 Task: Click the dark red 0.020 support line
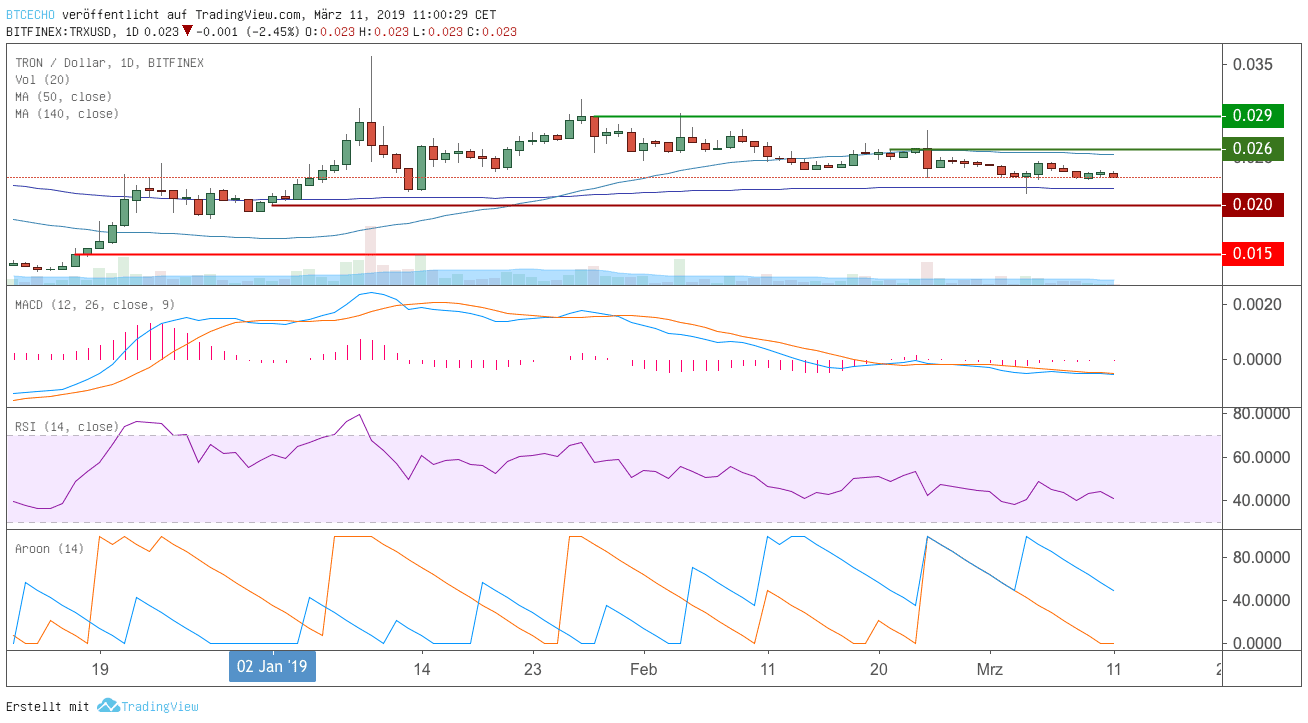pyautogui.click(x=747, y=205)
